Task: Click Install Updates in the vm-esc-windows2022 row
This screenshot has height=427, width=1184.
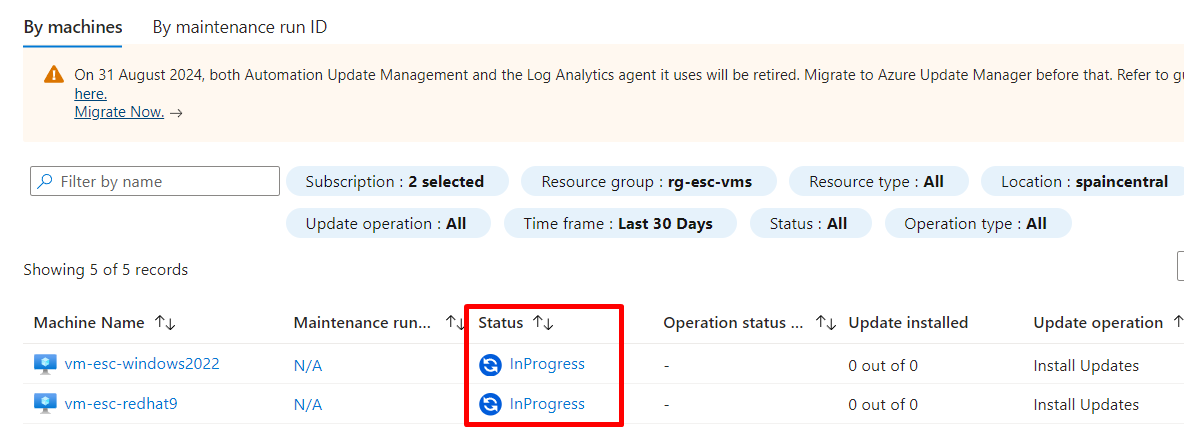Action: 1086,365
